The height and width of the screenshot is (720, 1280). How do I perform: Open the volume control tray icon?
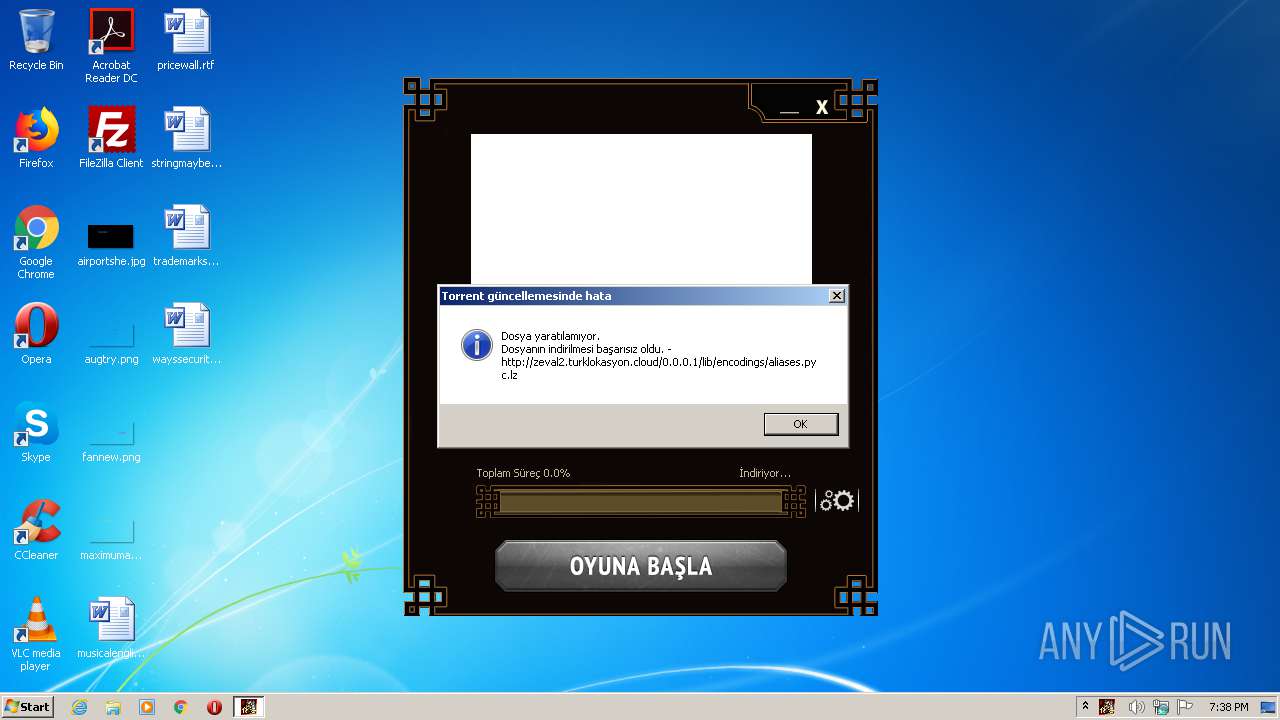(x=1136, y=707)
